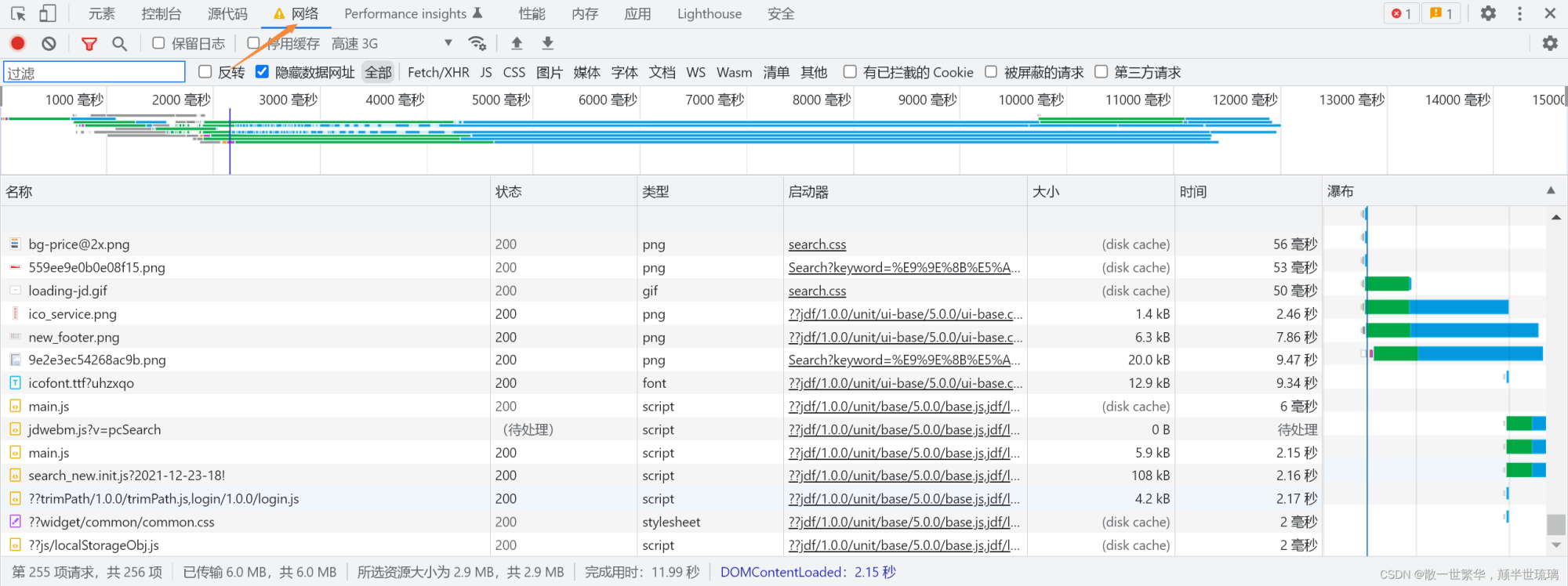Screen dimensions: 1568x586
Task: Open the Security (安全) tab
Action: (x=781, y=13)
